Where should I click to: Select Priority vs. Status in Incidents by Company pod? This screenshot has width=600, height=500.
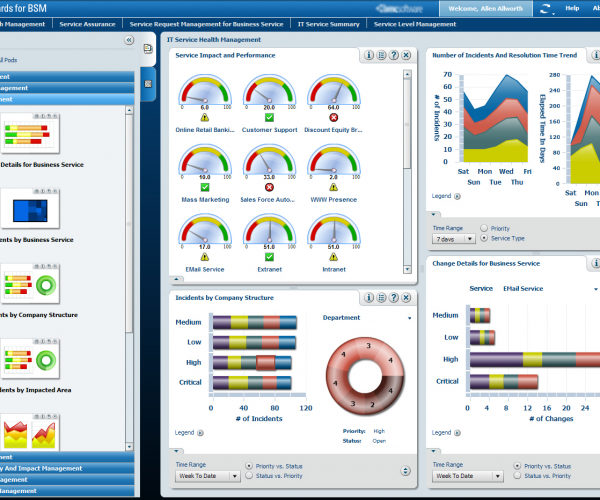click(249, 466)
